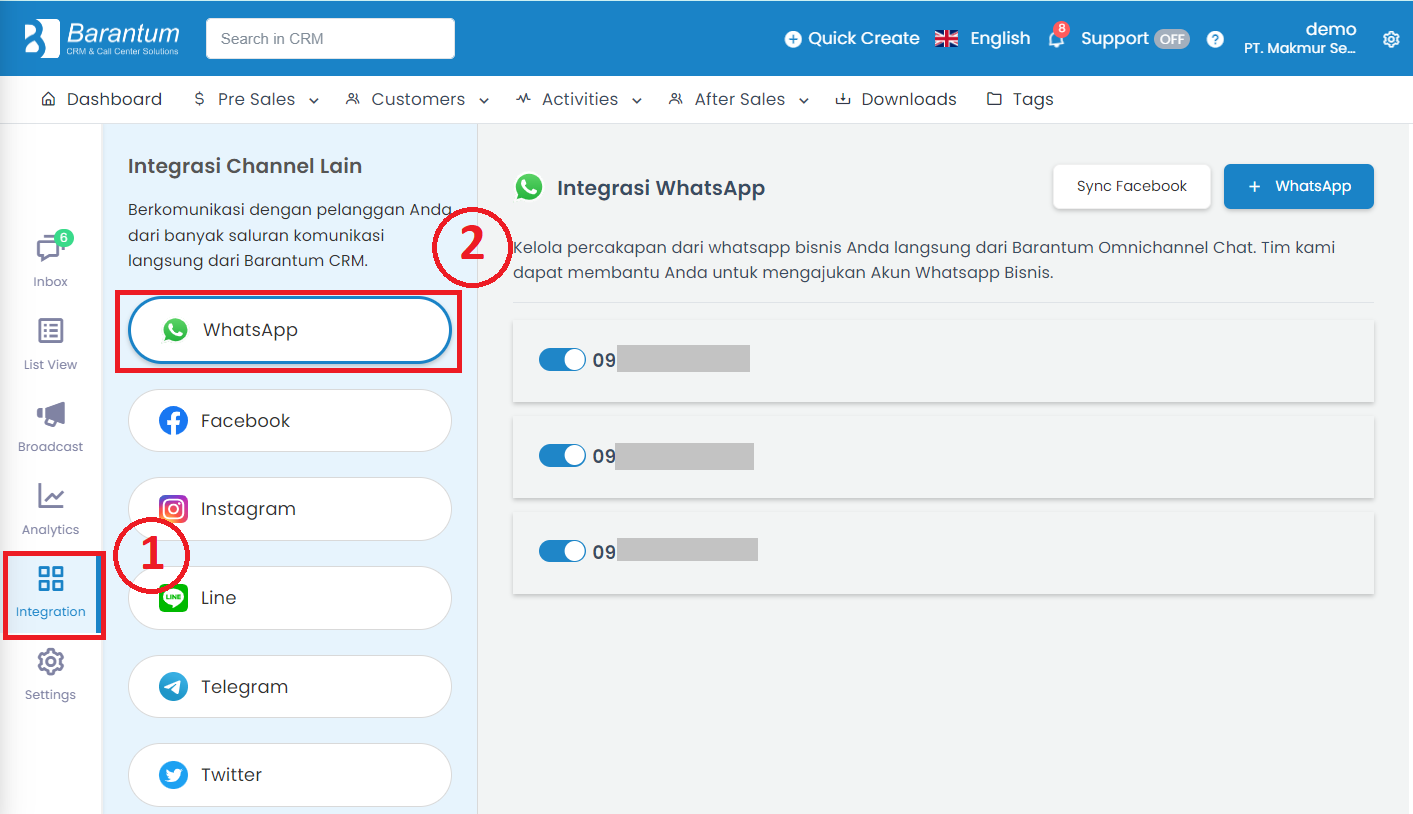Select the Facebook channel button

click(x=290, y=421)
